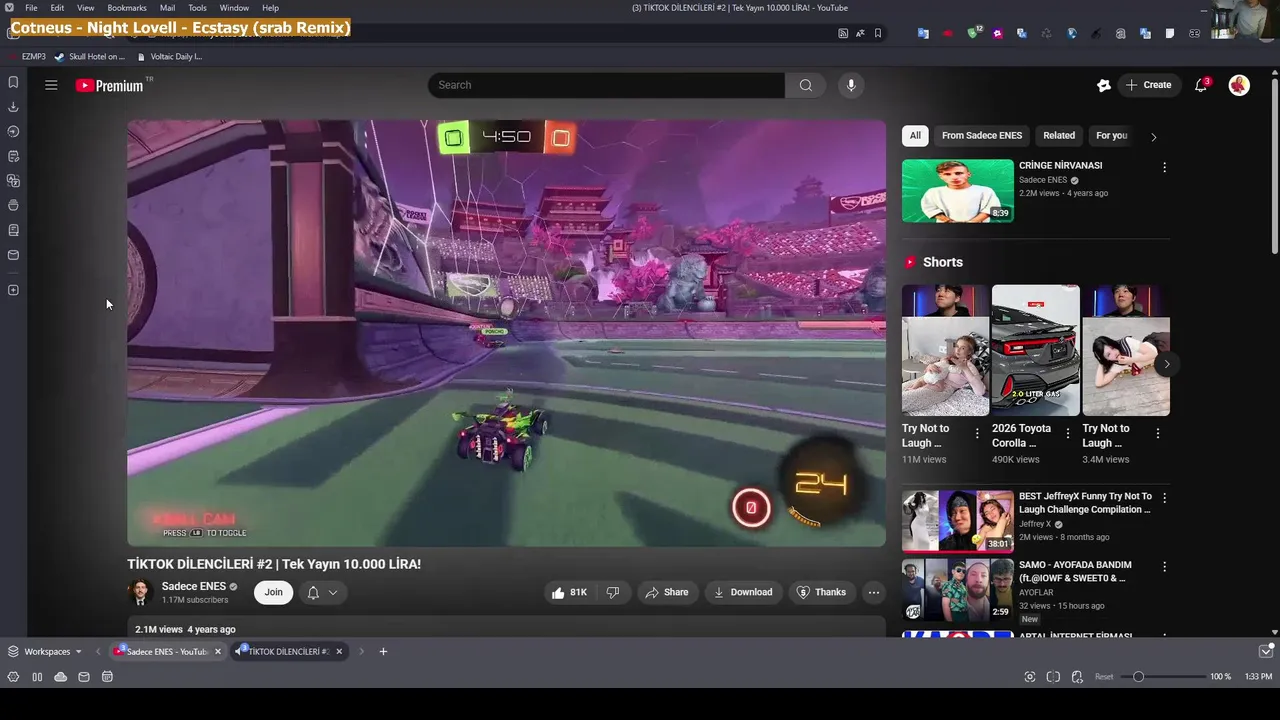The image size is (1280, 720).
Task: Open the YouTube guide hamburger menu
Action: (x=51, y=85)
